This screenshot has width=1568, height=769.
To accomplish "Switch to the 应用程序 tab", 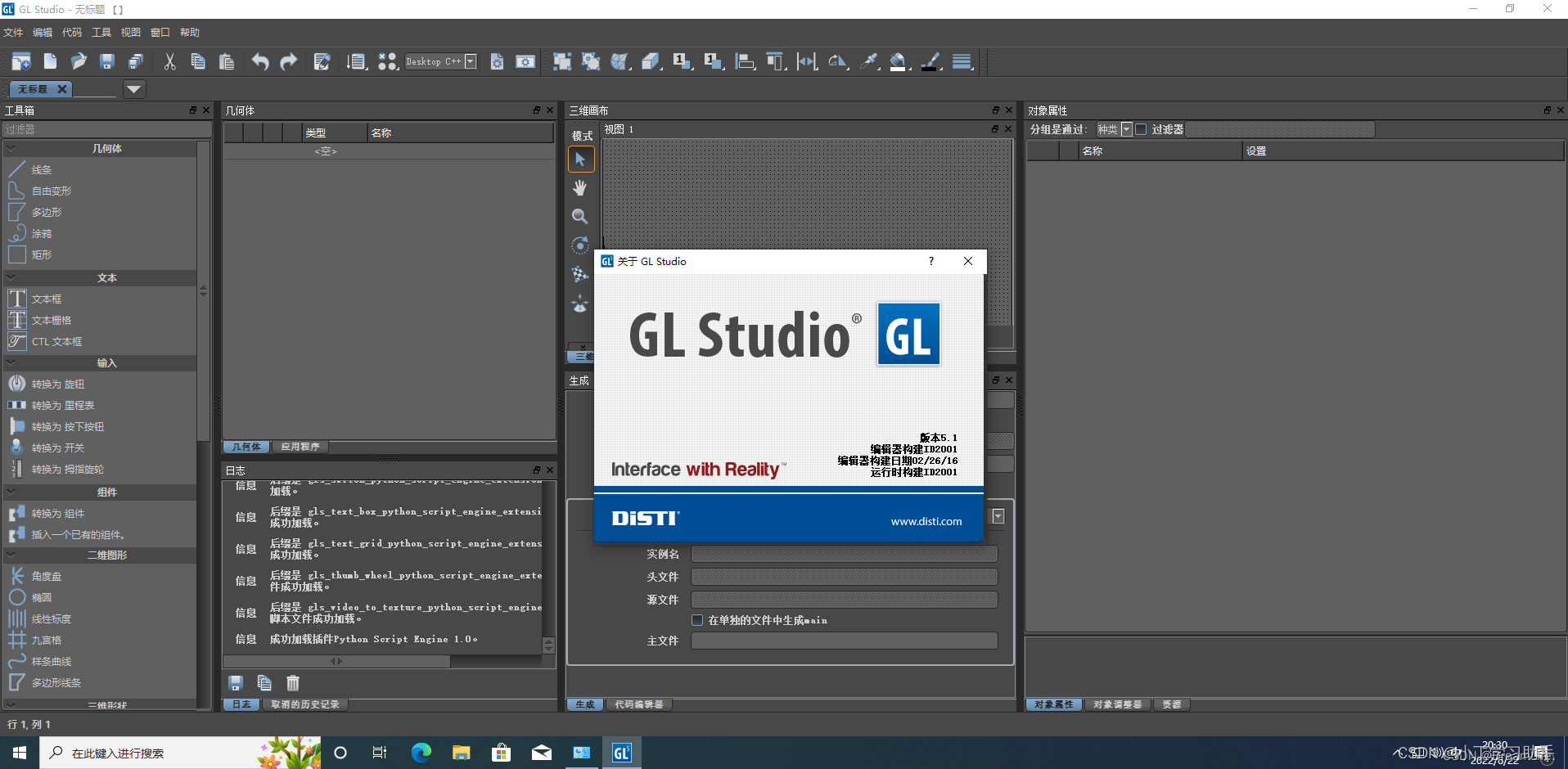I will [x=300, y=446].
